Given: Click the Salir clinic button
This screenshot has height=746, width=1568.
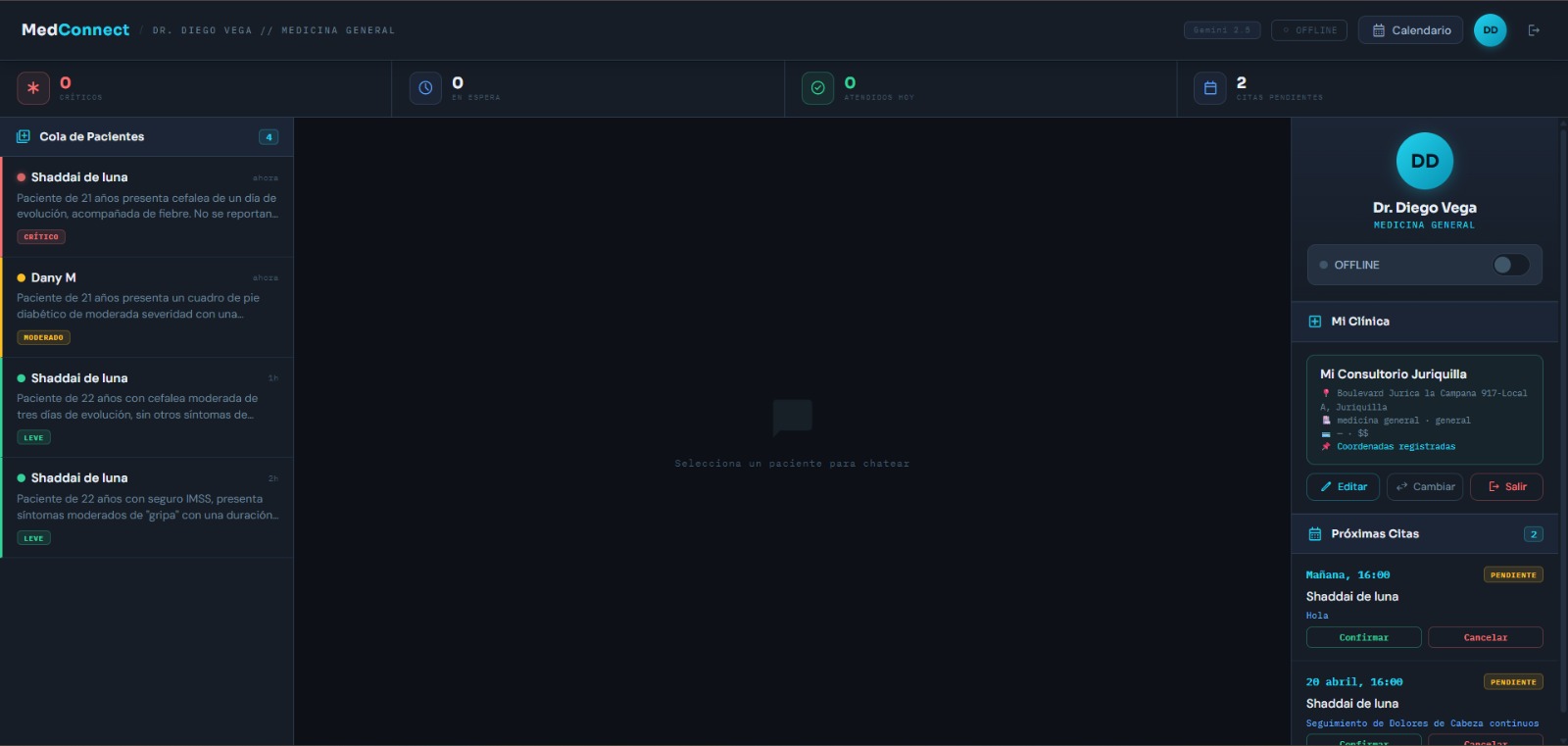Looking at the screenshot, I should click(1506, 487).
